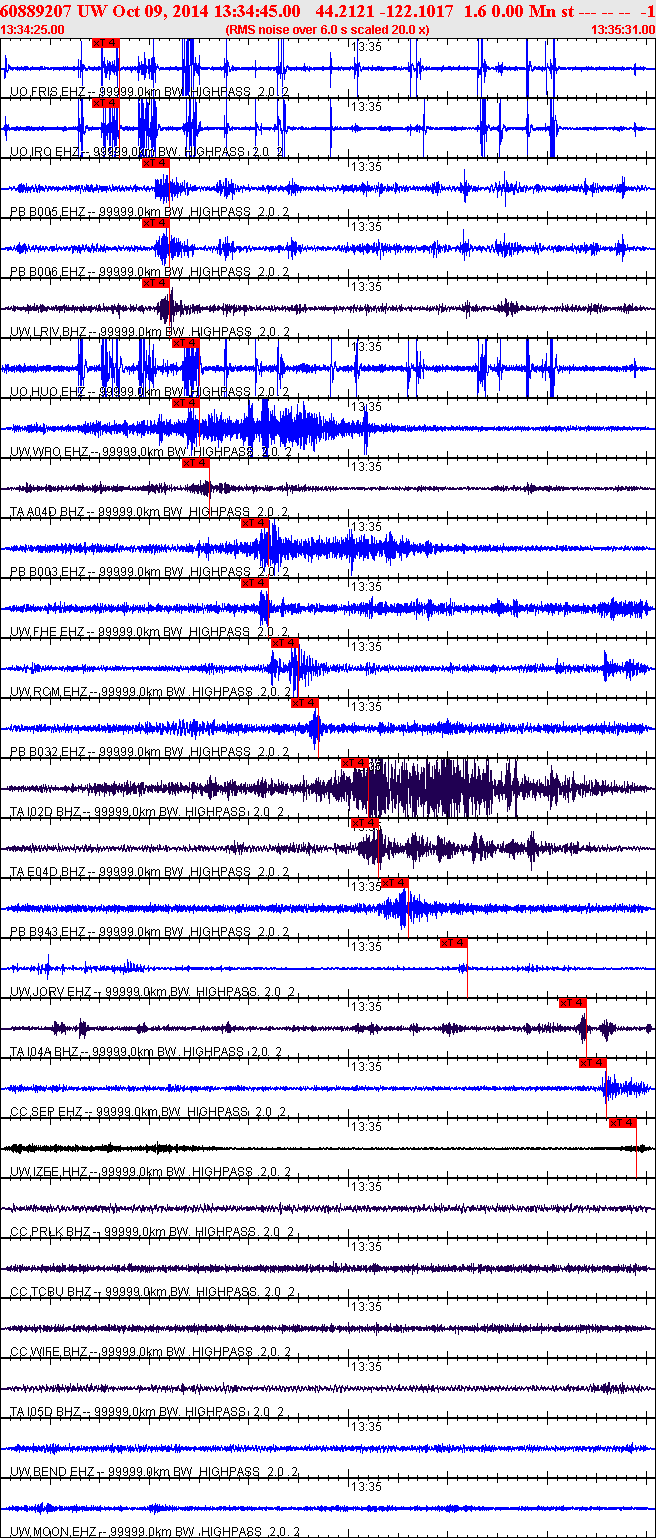Select the red pick flag on PB.B943 trace
The height and width of the screenshot is (1538, 656).
(x=395, y=883)
